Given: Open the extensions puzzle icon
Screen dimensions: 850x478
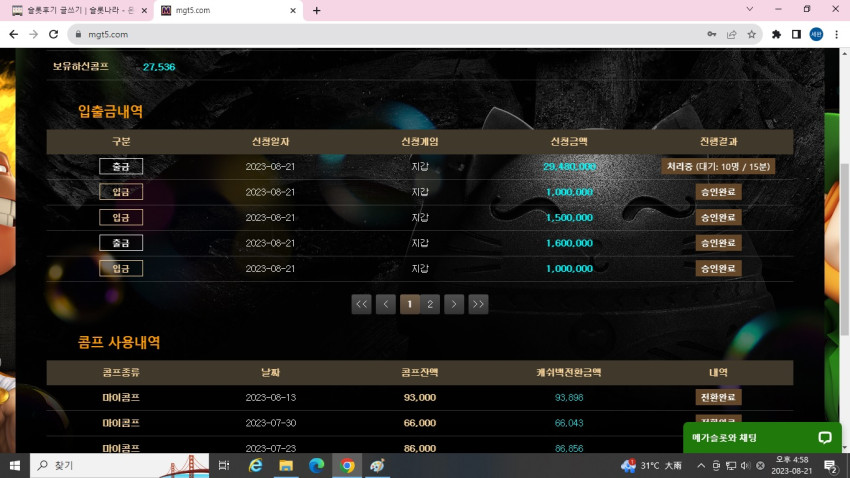Looking at the screenshot, I should 776,34.
